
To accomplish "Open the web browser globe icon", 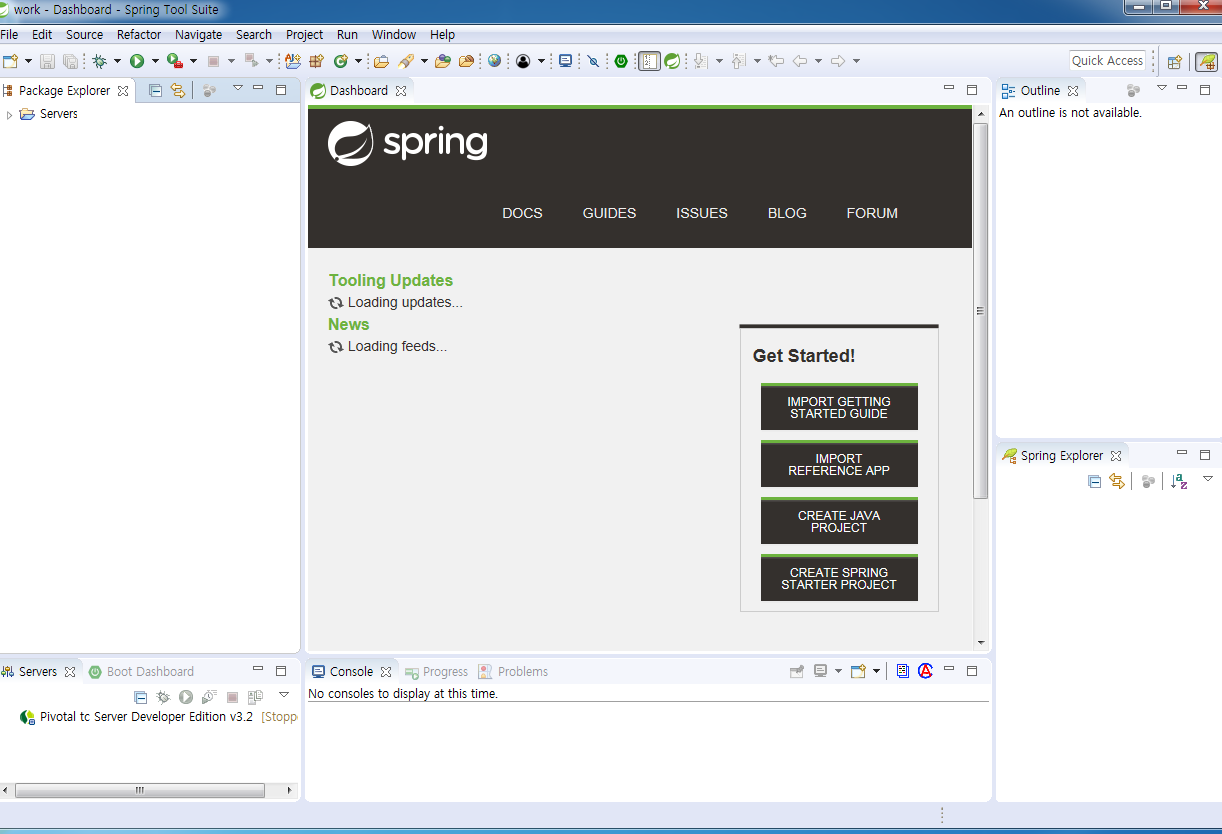I will [494, 61].
